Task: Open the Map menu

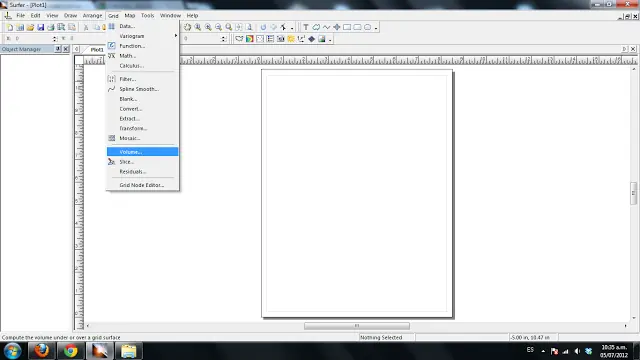Action: click(130, 16)
